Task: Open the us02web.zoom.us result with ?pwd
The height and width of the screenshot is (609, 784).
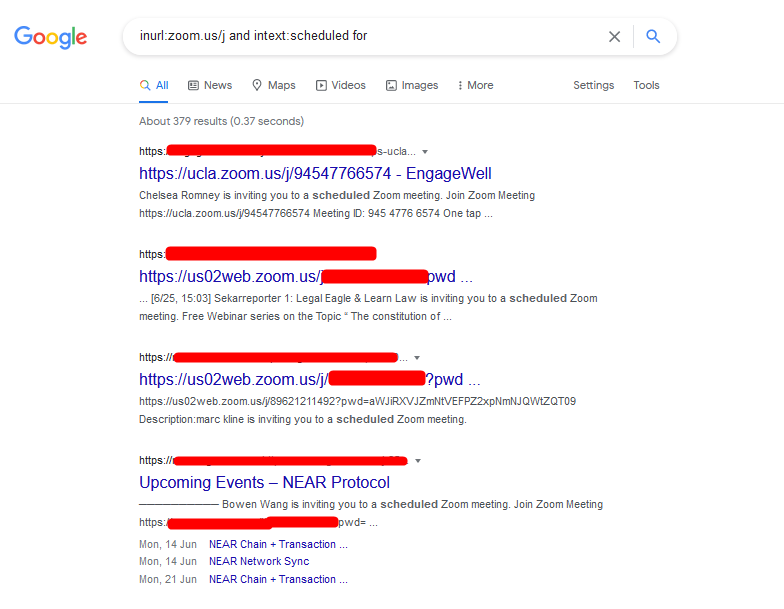Action: tap(310, 380)
